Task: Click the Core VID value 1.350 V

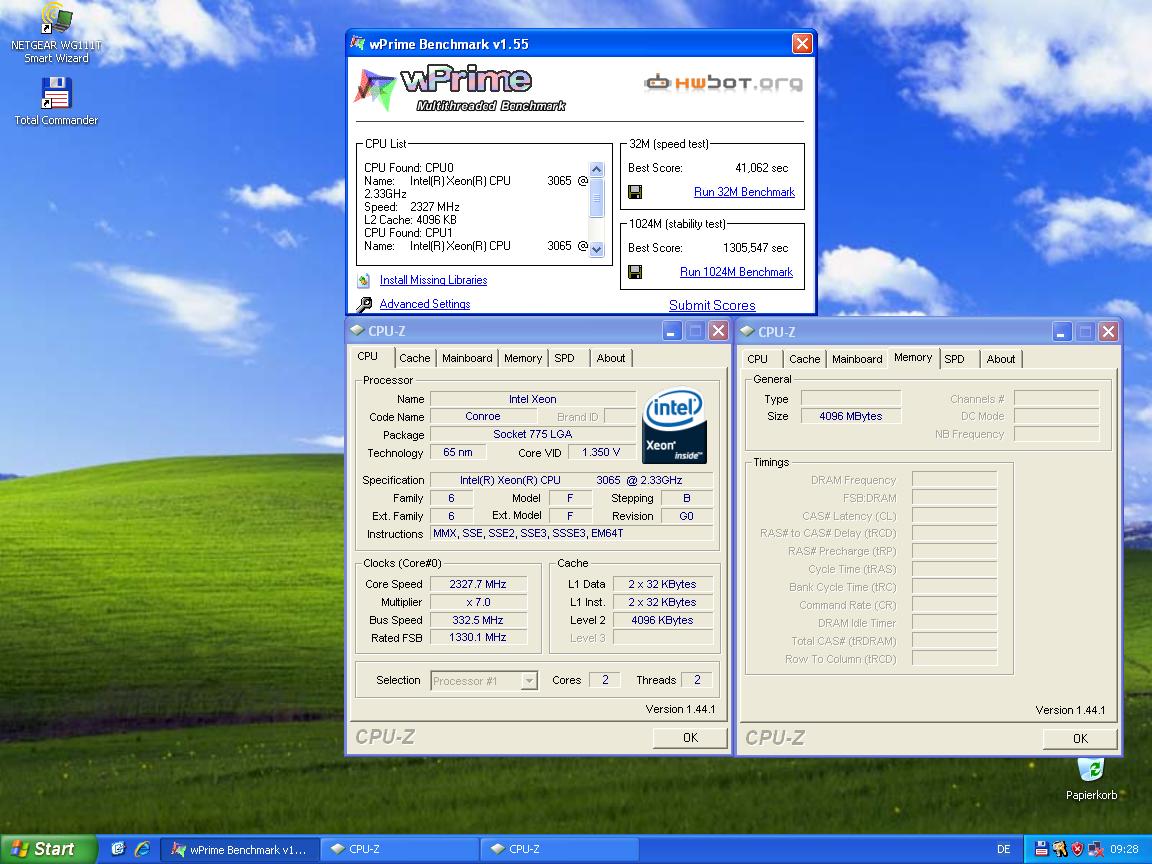Action: pyautogui.click(x=600, y=453)
